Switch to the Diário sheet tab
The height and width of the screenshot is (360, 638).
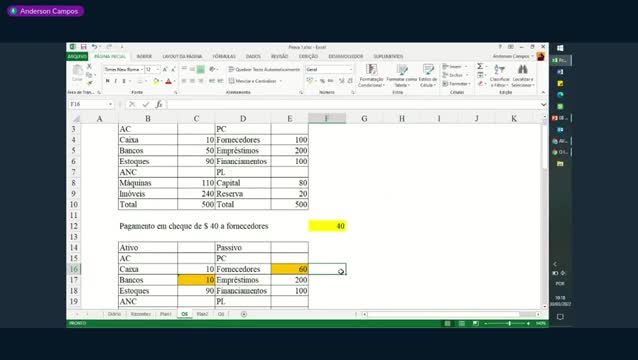pos(114,314)
